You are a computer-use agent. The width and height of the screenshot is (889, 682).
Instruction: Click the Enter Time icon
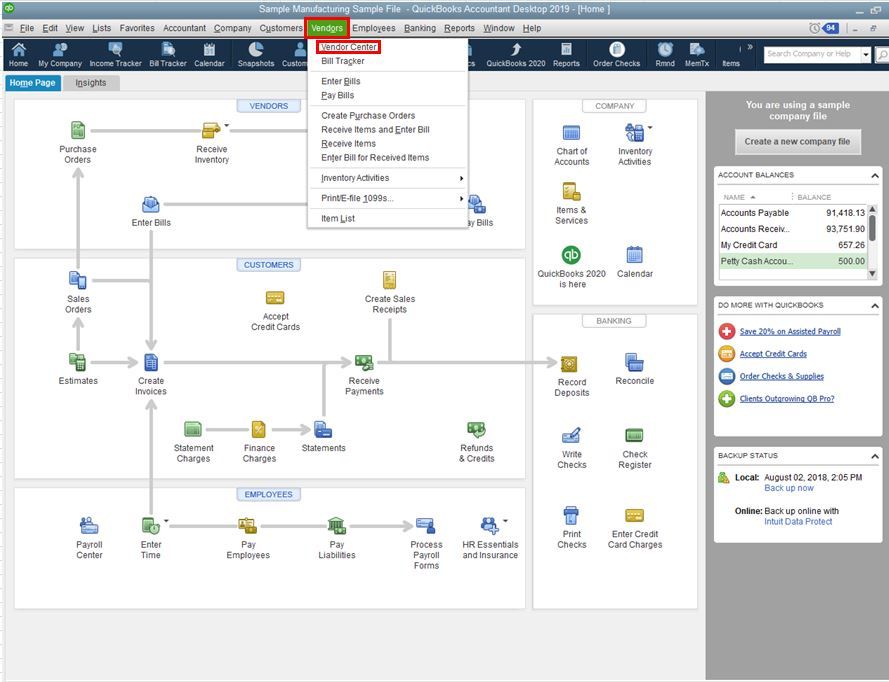click(151, 526)
